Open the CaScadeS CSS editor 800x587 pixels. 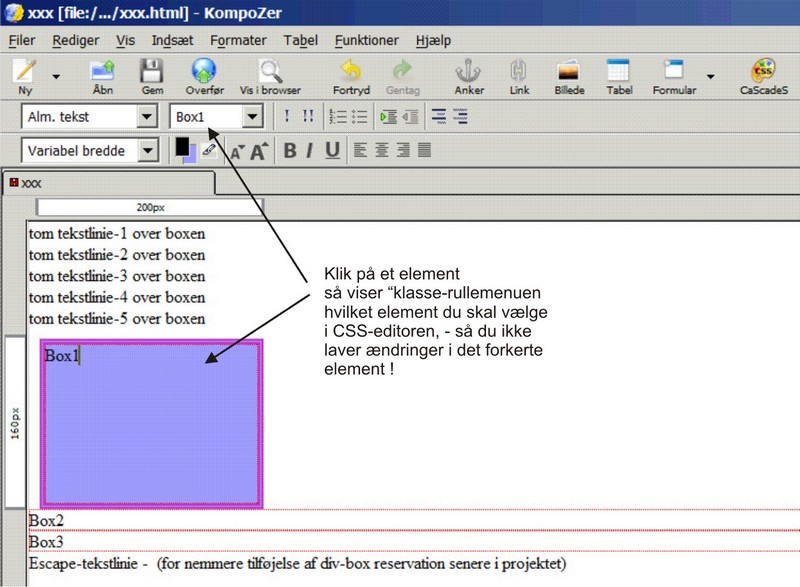pyautogui.click(x=764, y=73)
